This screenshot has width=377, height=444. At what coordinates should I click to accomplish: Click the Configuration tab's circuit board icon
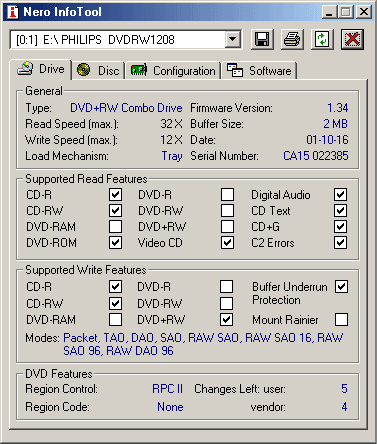pos(139,70)
